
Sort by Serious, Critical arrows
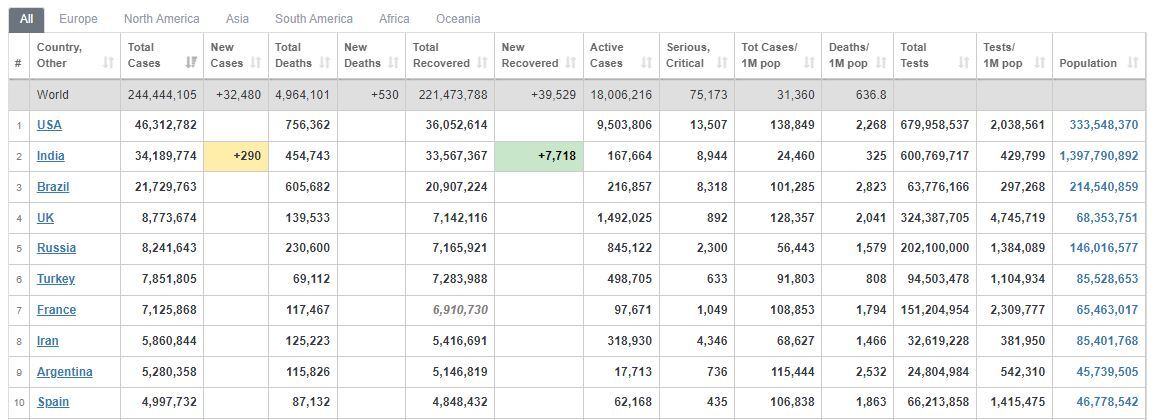[721, 63]
